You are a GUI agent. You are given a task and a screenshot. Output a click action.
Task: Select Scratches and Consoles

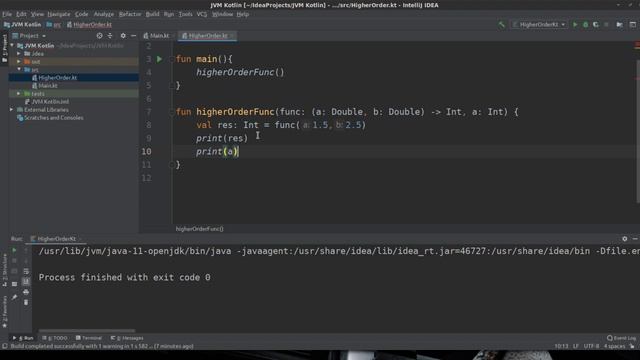53,118
